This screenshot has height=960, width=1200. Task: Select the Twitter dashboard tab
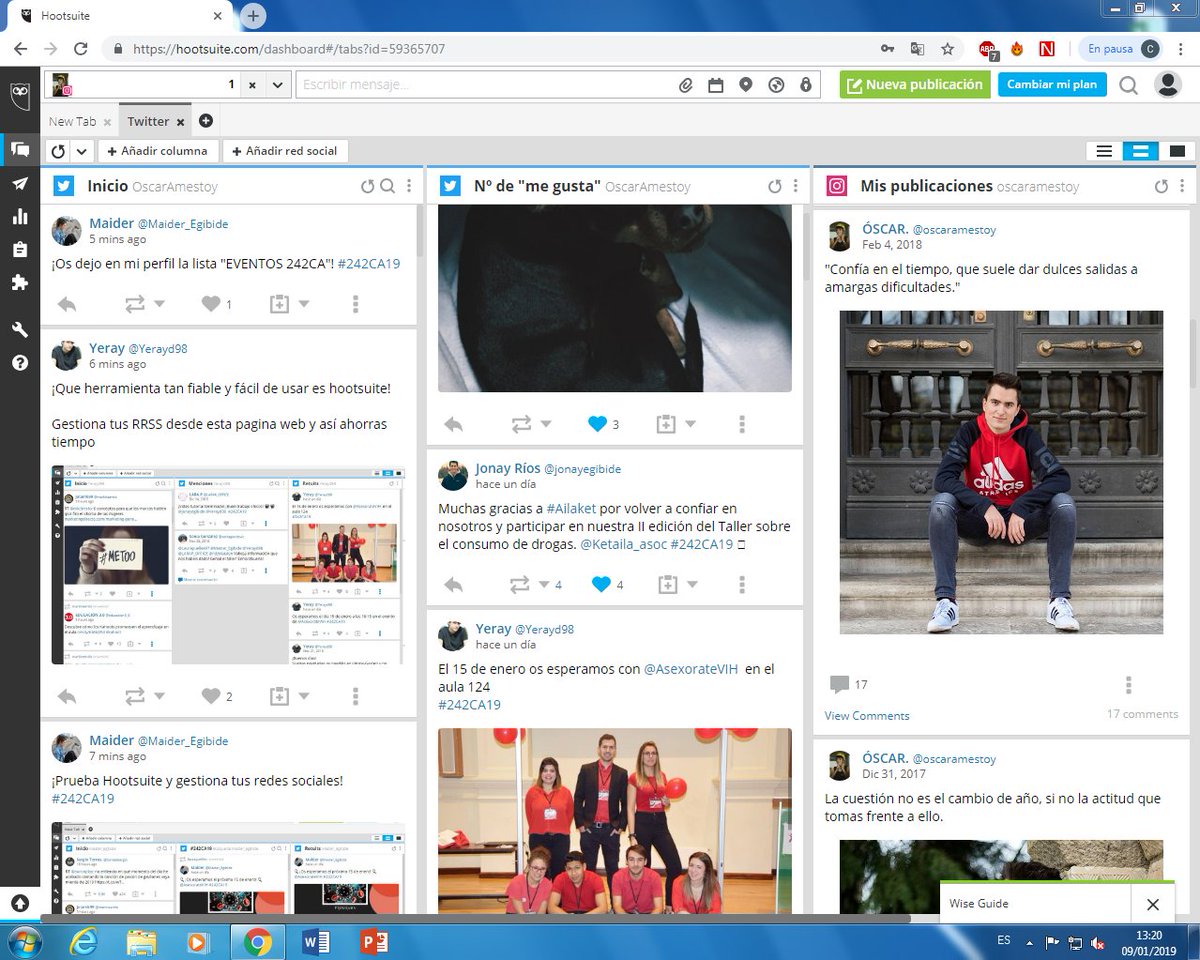point(148,121)
